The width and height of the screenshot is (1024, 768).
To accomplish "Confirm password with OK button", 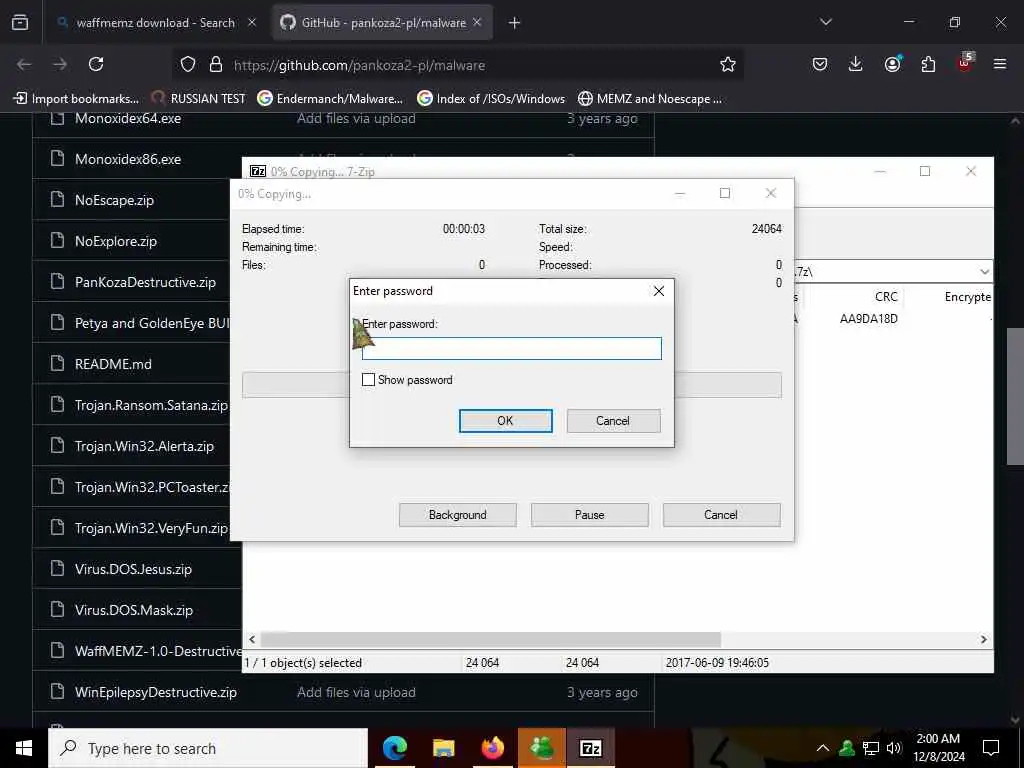I will click(505, 421).
